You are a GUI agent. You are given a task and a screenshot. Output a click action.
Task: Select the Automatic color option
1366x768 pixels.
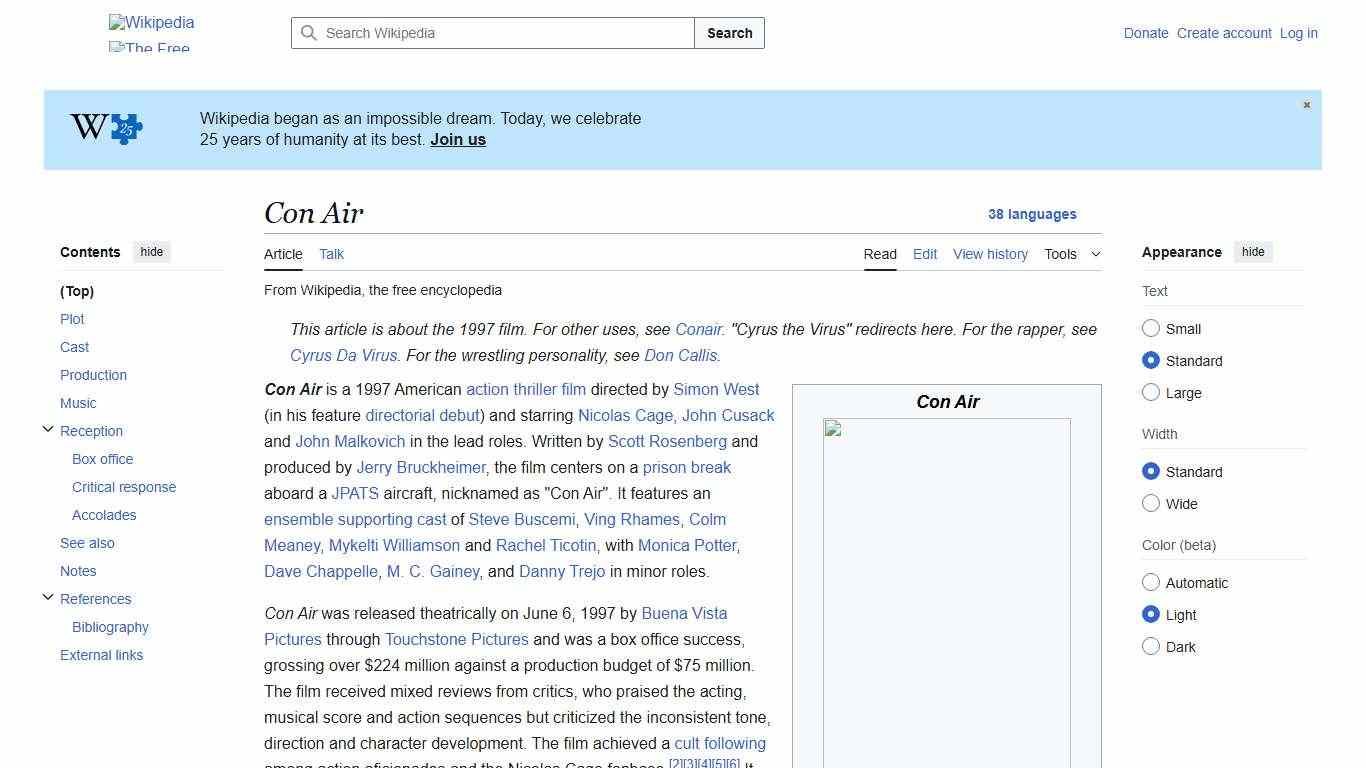[x=1151, y=582]
